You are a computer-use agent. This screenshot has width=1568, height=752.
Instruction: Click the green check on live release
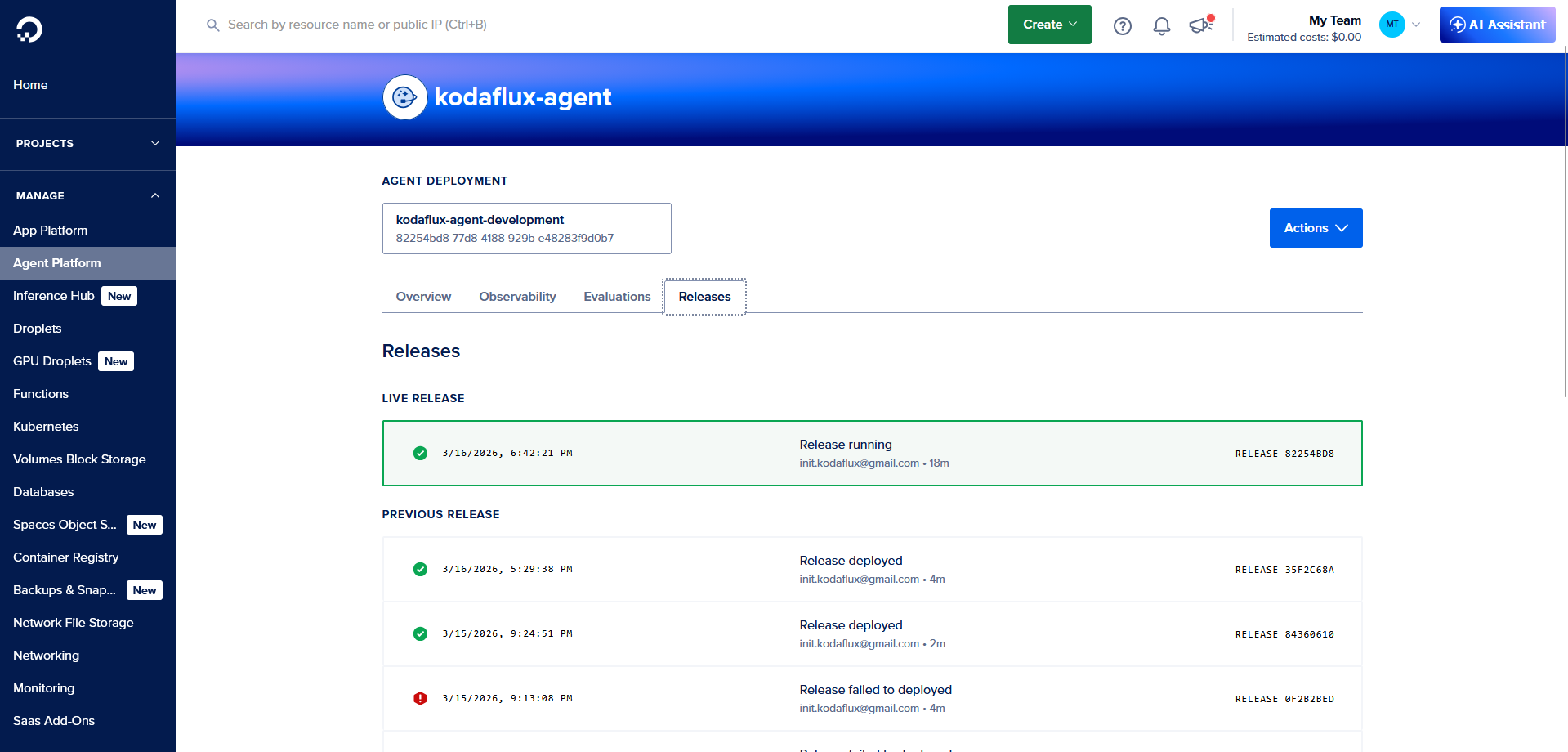(x=420, y=453)
